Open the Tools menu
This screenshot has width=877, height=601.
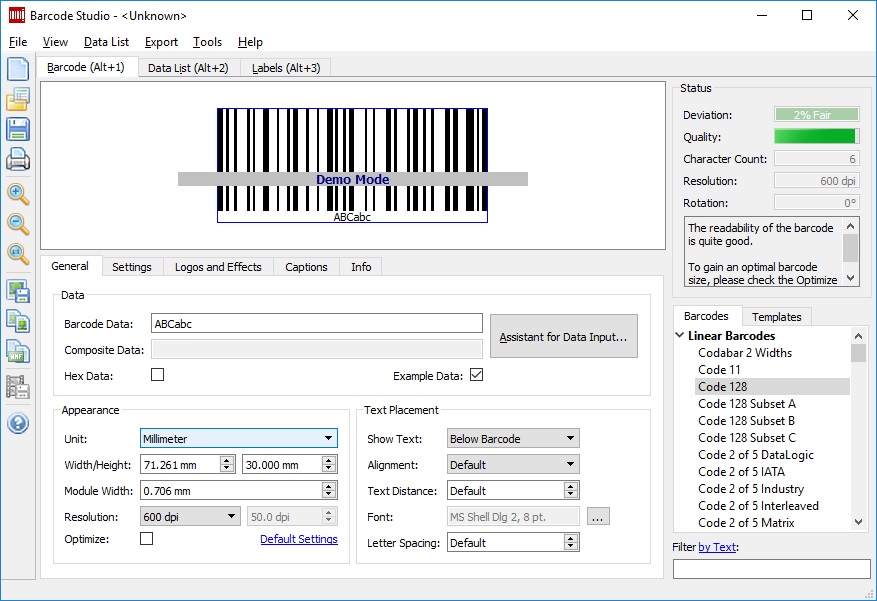pos(206,42)
